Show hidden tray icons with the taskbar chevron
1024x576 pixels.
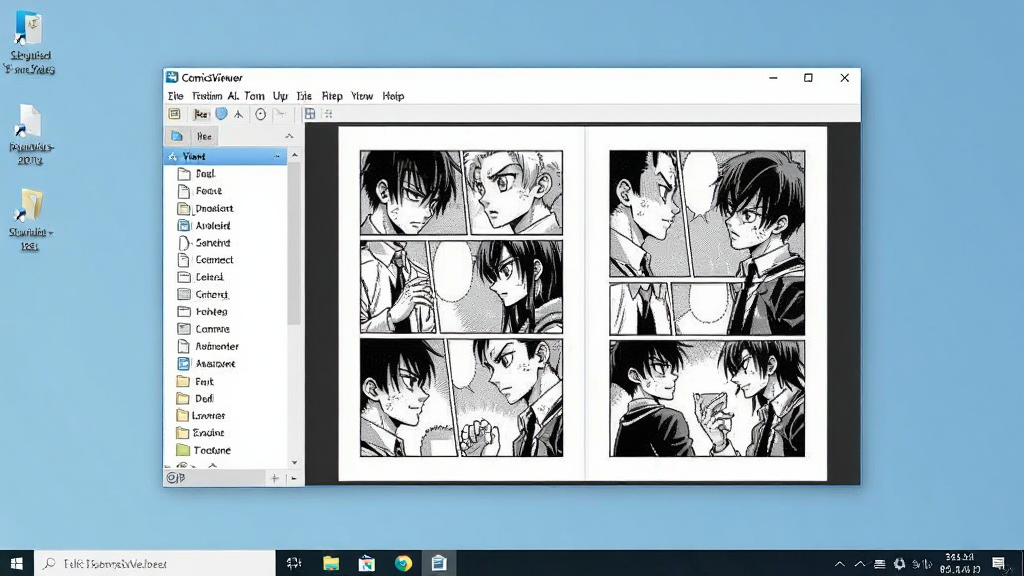840,564
